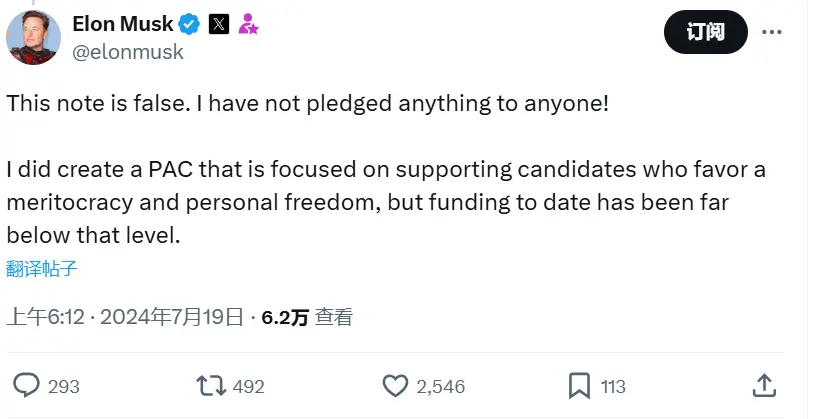
Task: Click the black X affiliate badge
Action: pyautogui.click(x=218, y=24)
